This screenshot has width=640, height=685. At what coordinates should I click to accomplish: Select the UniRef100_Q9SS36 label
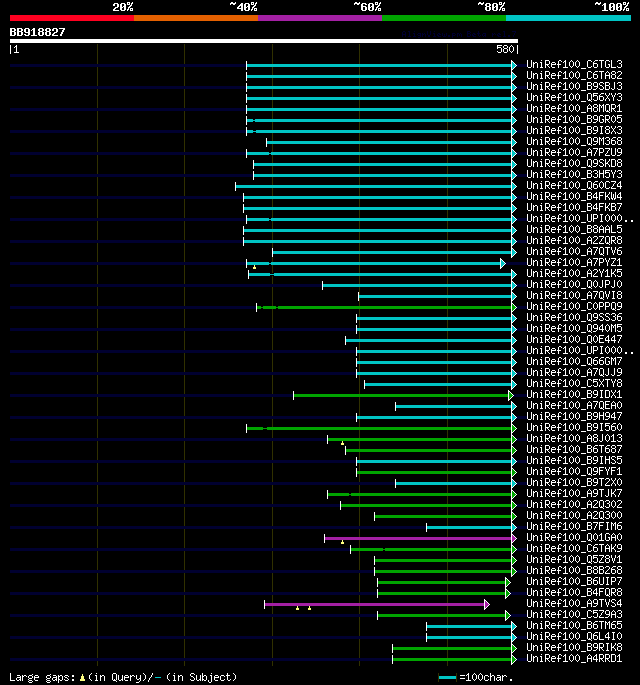point(574,317)
